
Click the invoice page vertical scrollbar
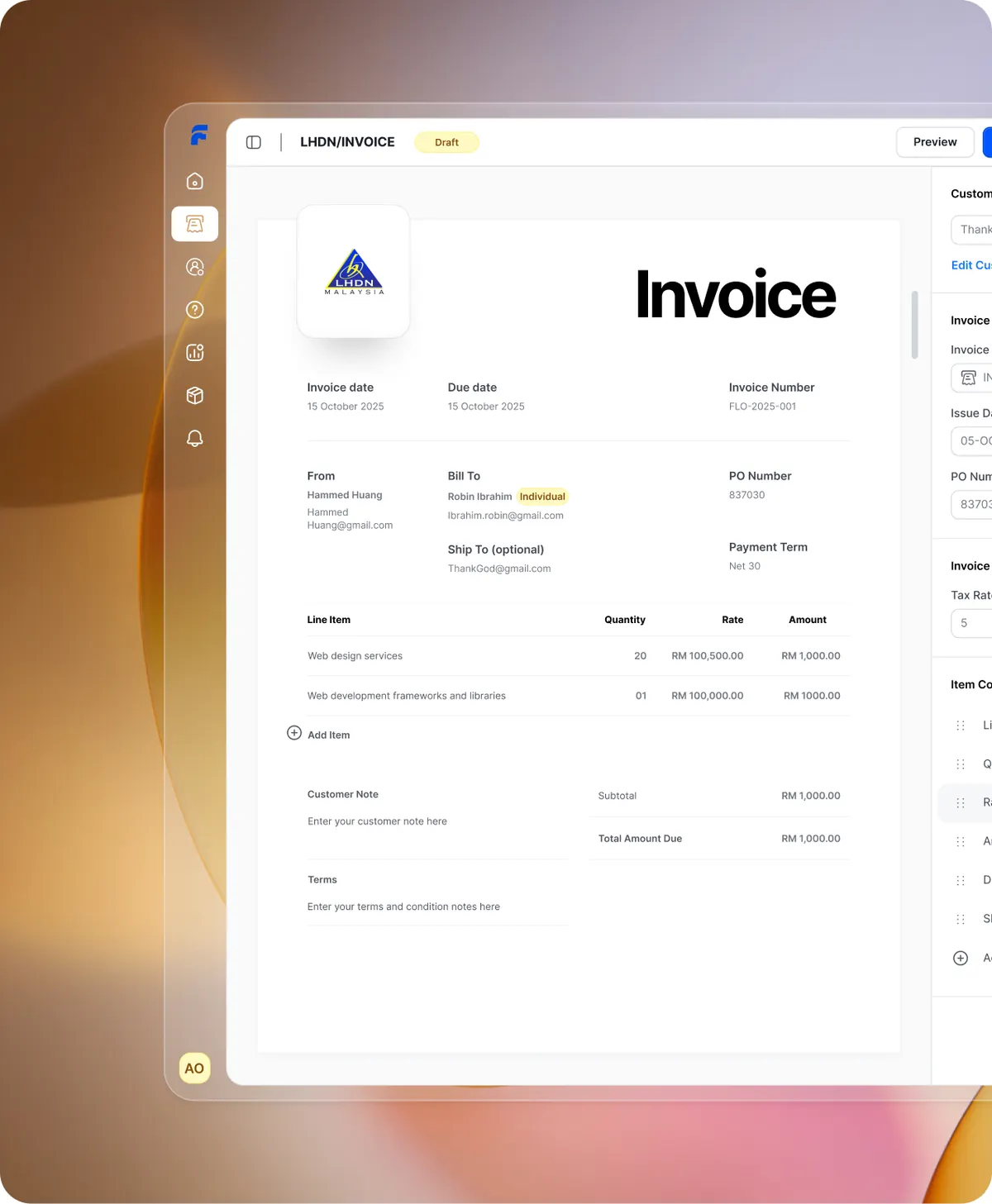point(914,325)
